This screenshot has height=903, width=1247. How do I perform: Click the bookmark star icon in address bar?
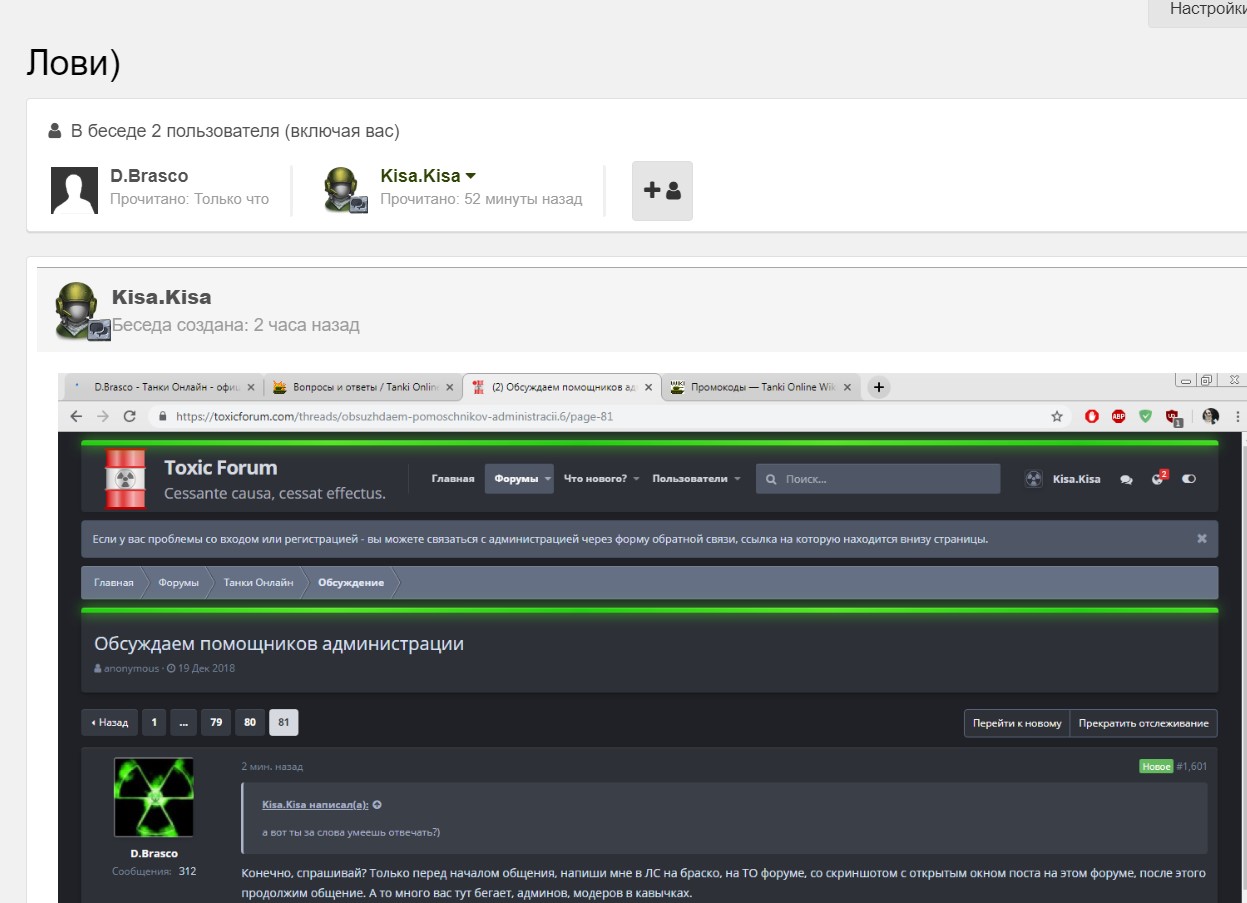pyautogui.click(x=1056, y=416)
